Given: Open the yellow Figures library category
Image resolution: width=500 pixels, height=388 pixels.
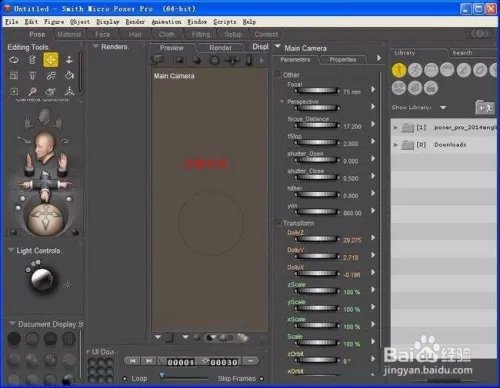Looking at the screenshot, I should 399,70.
